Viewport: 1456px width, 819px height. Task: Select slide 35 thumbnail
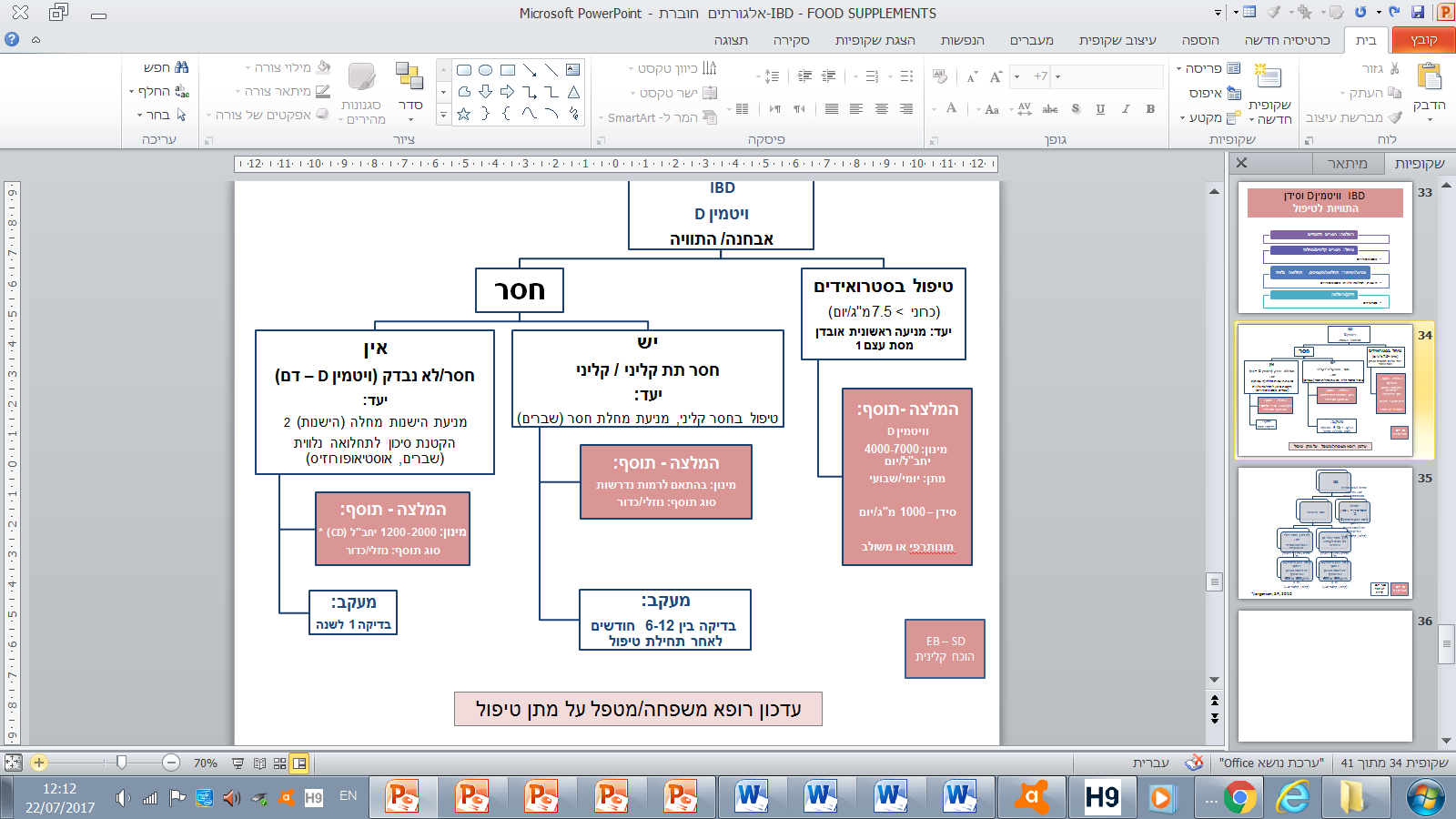1324,532
